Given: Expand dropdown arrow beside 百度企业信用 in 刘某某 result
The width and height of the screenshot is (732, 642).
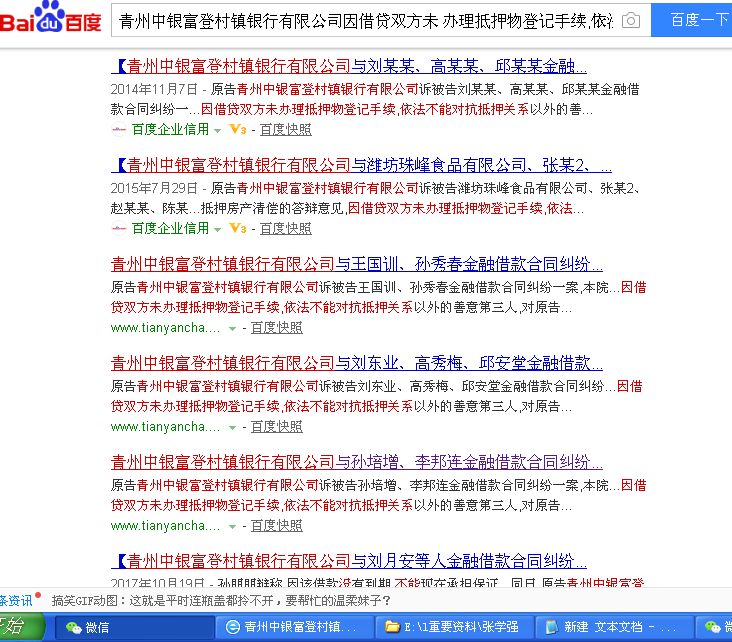Looking at the screenshot, I should 218,131.
